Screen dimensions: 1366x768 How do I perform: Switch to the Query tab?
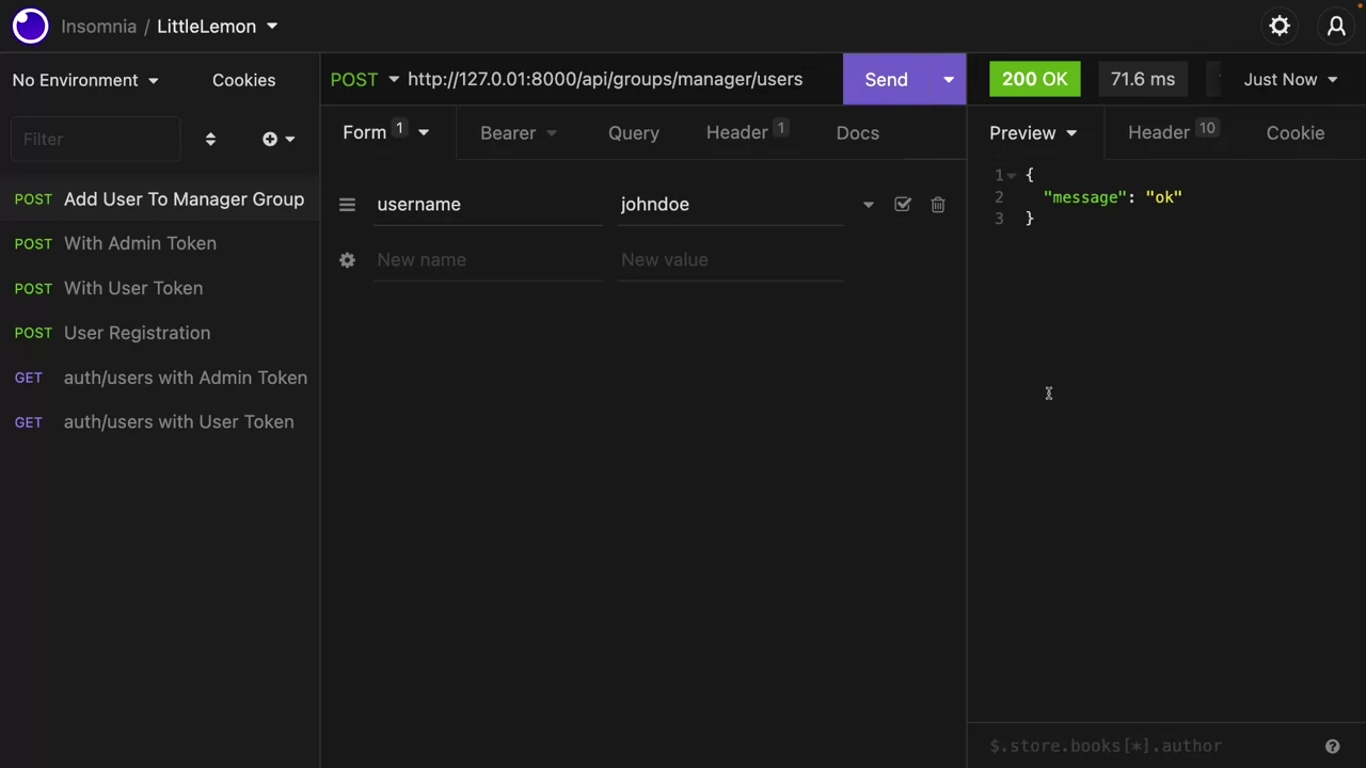tap(633, 133)
